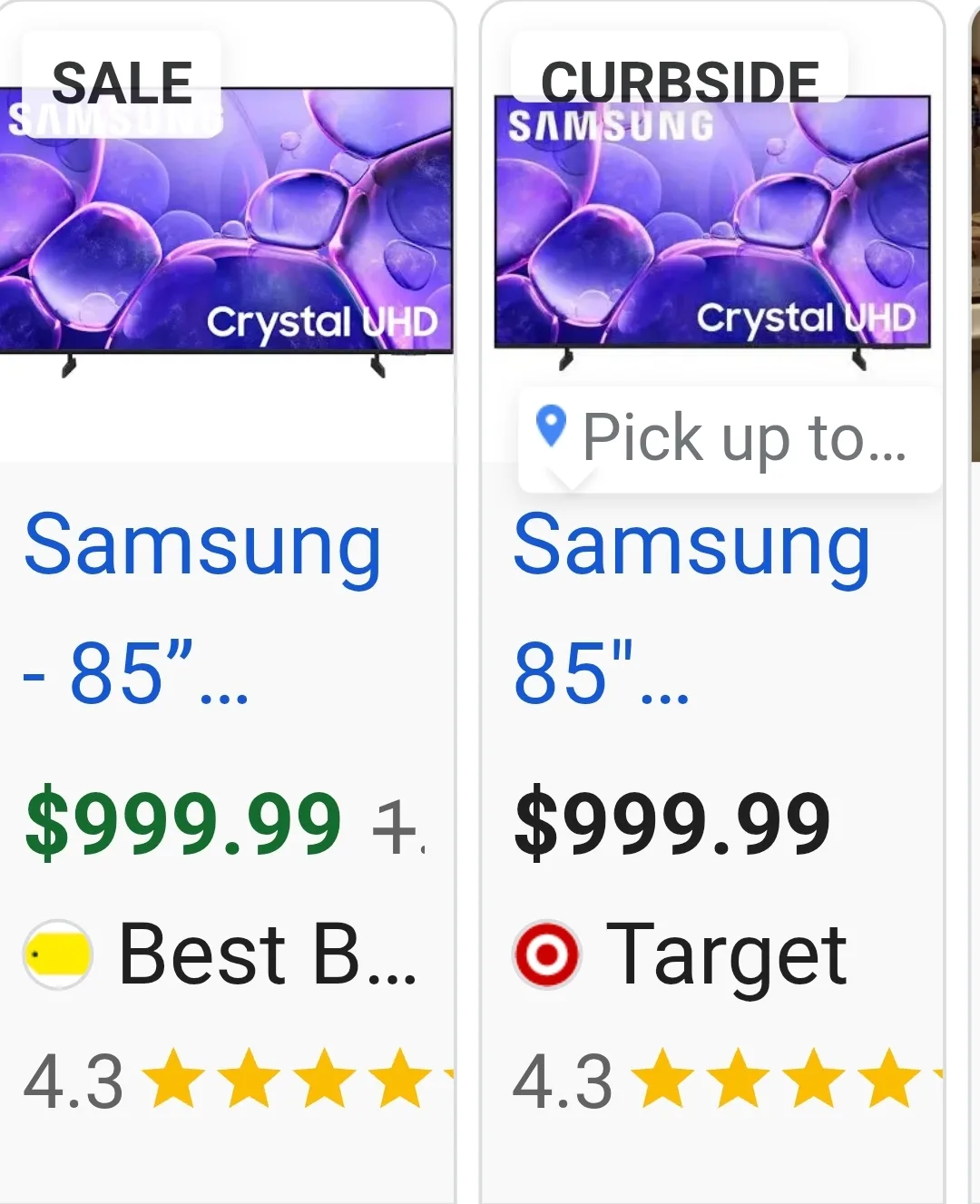The height and width of the screenshot is (1204, 980).
Task: Click the Target bullseye logo icon
Action: [x=545, y=953]
